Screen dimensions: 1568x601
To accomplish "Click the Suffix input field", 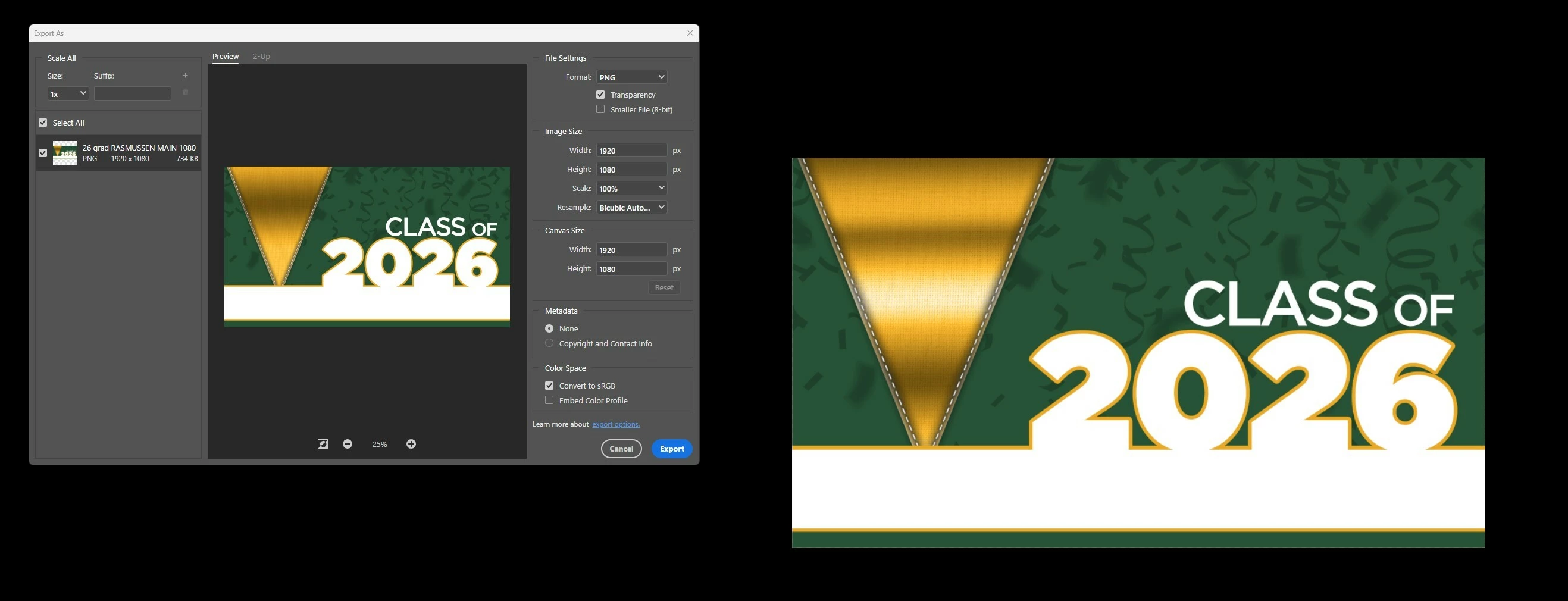I will [x=133, y=93].
